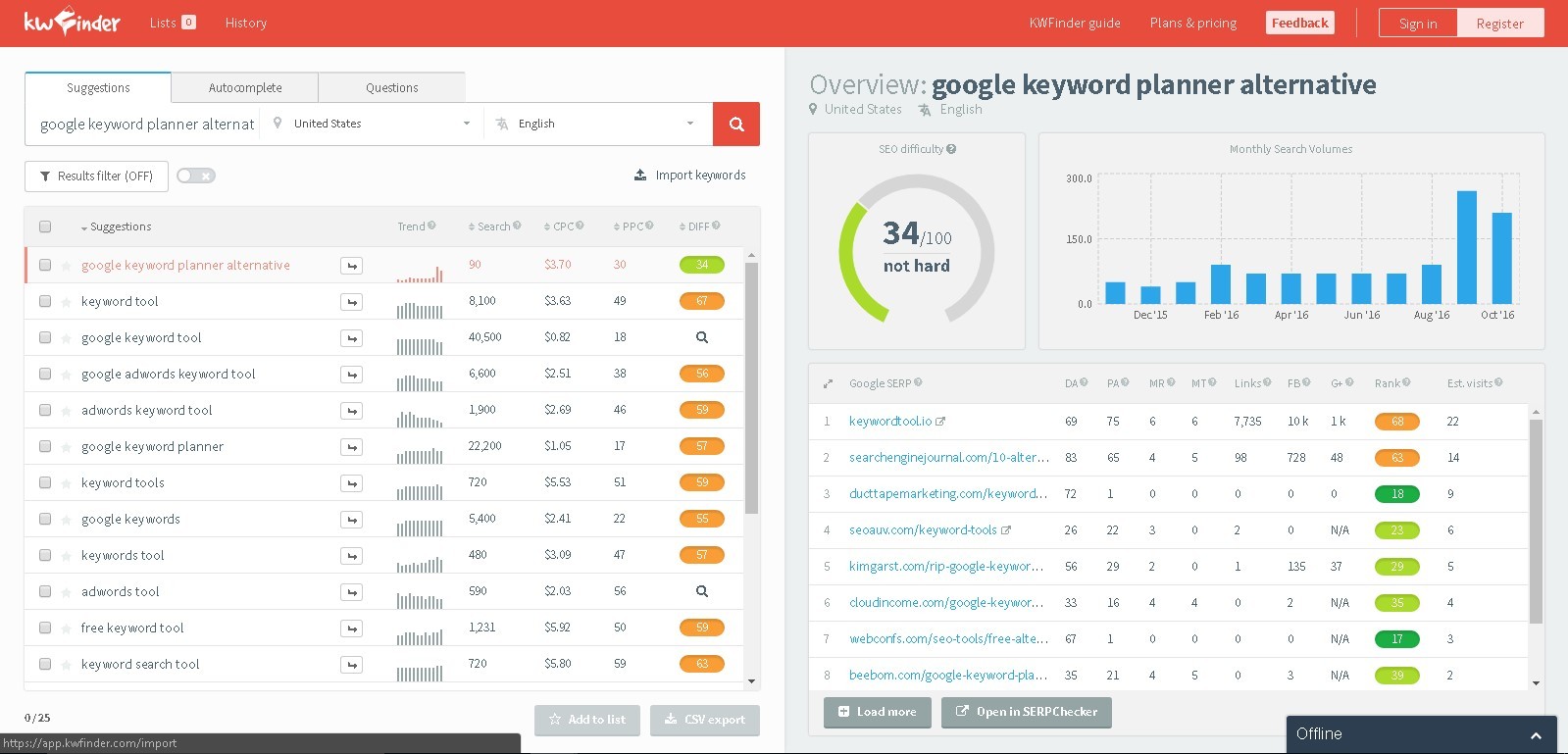Sort by PPC column header
Image resolution: width=1568 pixels, height=754 pixels.
629,226
